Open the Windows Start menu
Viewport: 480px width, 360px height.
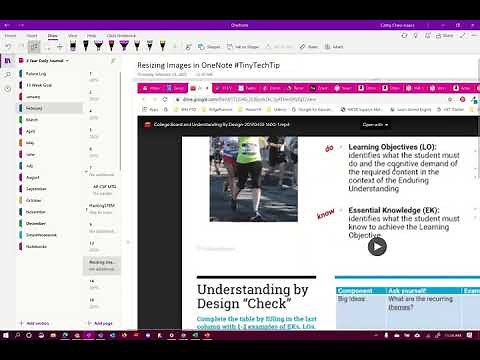[x=6, y=335]
